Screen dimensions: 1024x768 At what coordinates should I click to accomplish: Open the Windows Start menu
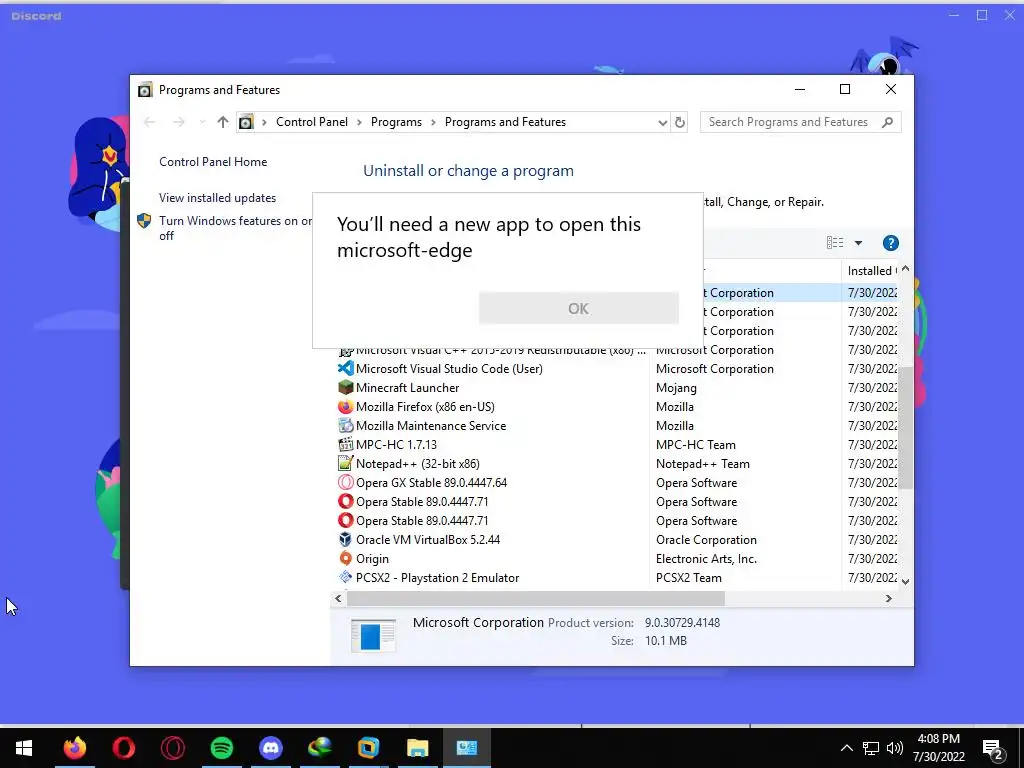[24, 748]
